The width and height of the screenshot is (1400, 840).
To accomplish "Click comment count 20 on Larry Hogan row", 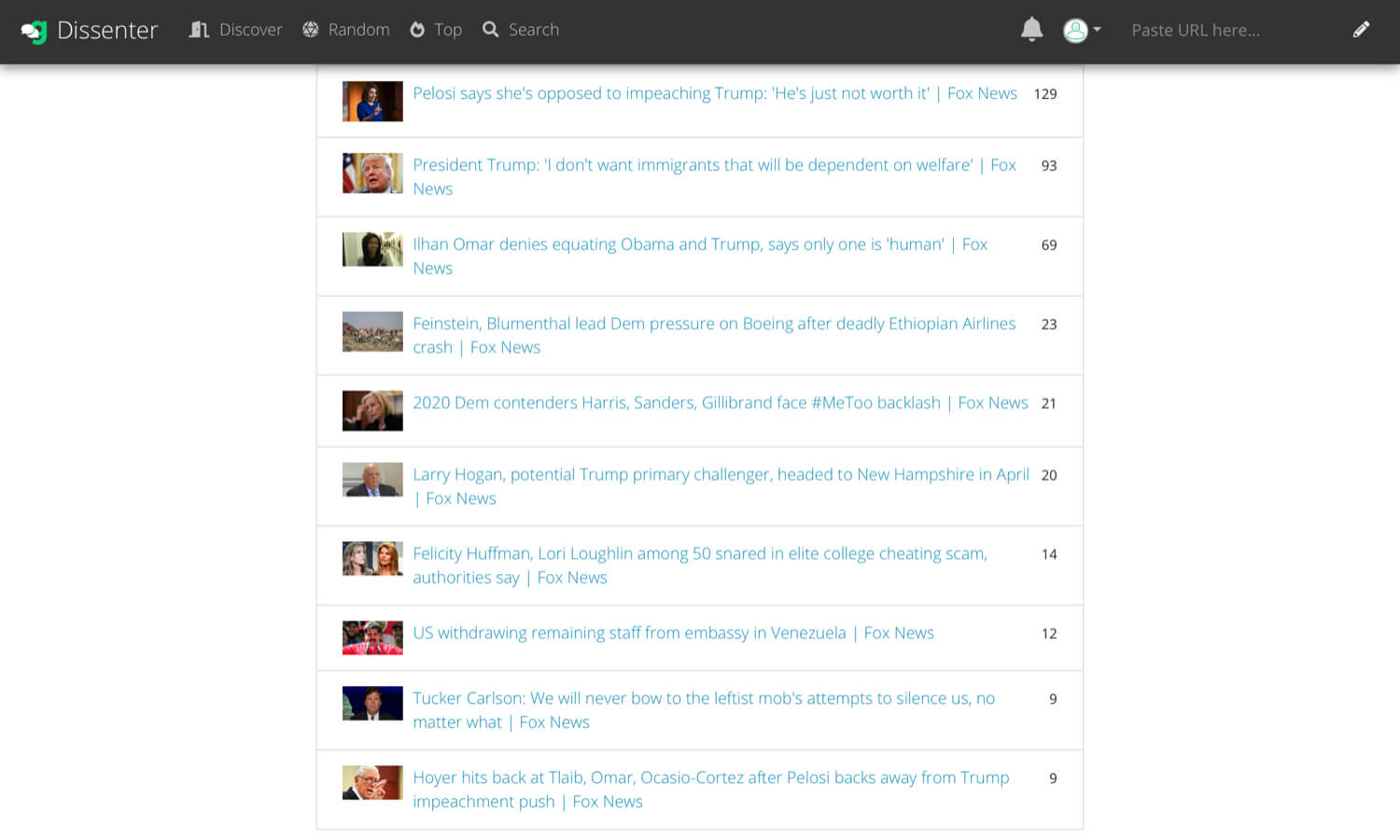I will [x=1049, y=476].
